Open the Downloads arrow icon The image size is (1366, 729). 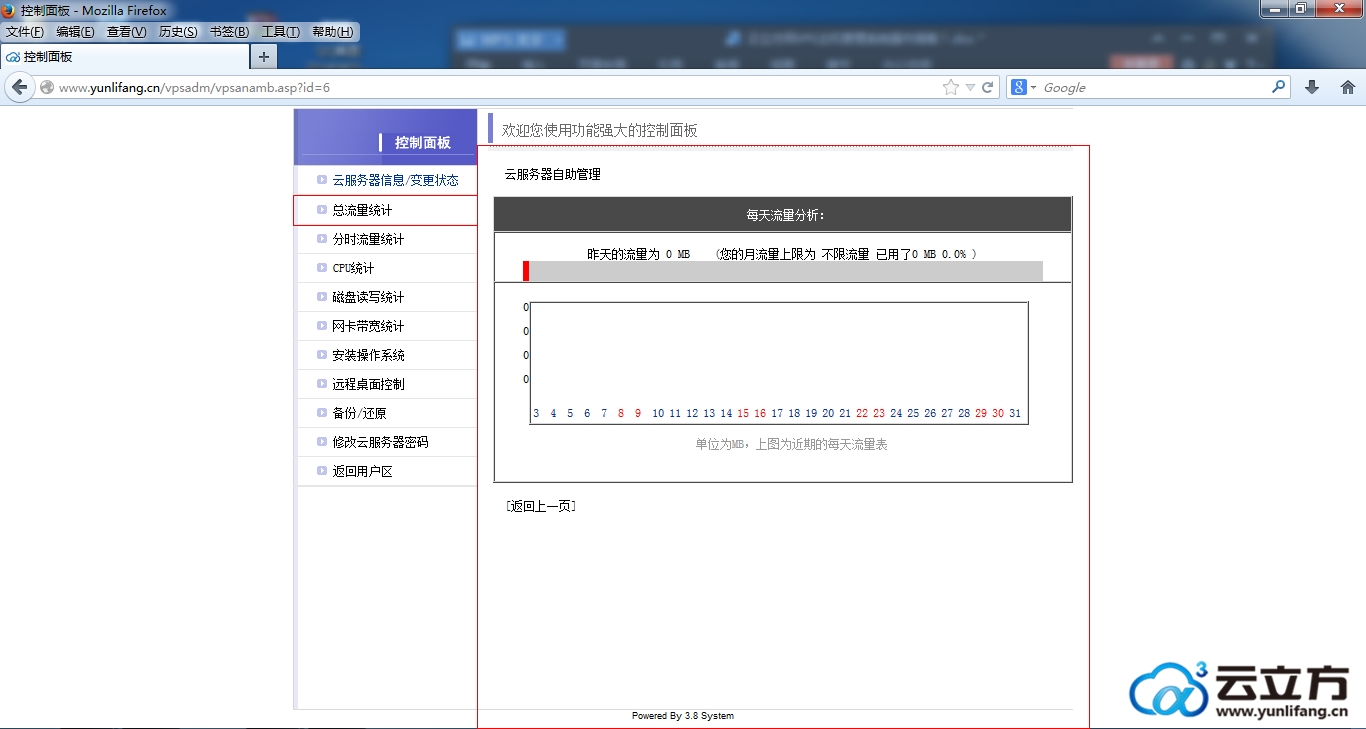[1312, 87]
